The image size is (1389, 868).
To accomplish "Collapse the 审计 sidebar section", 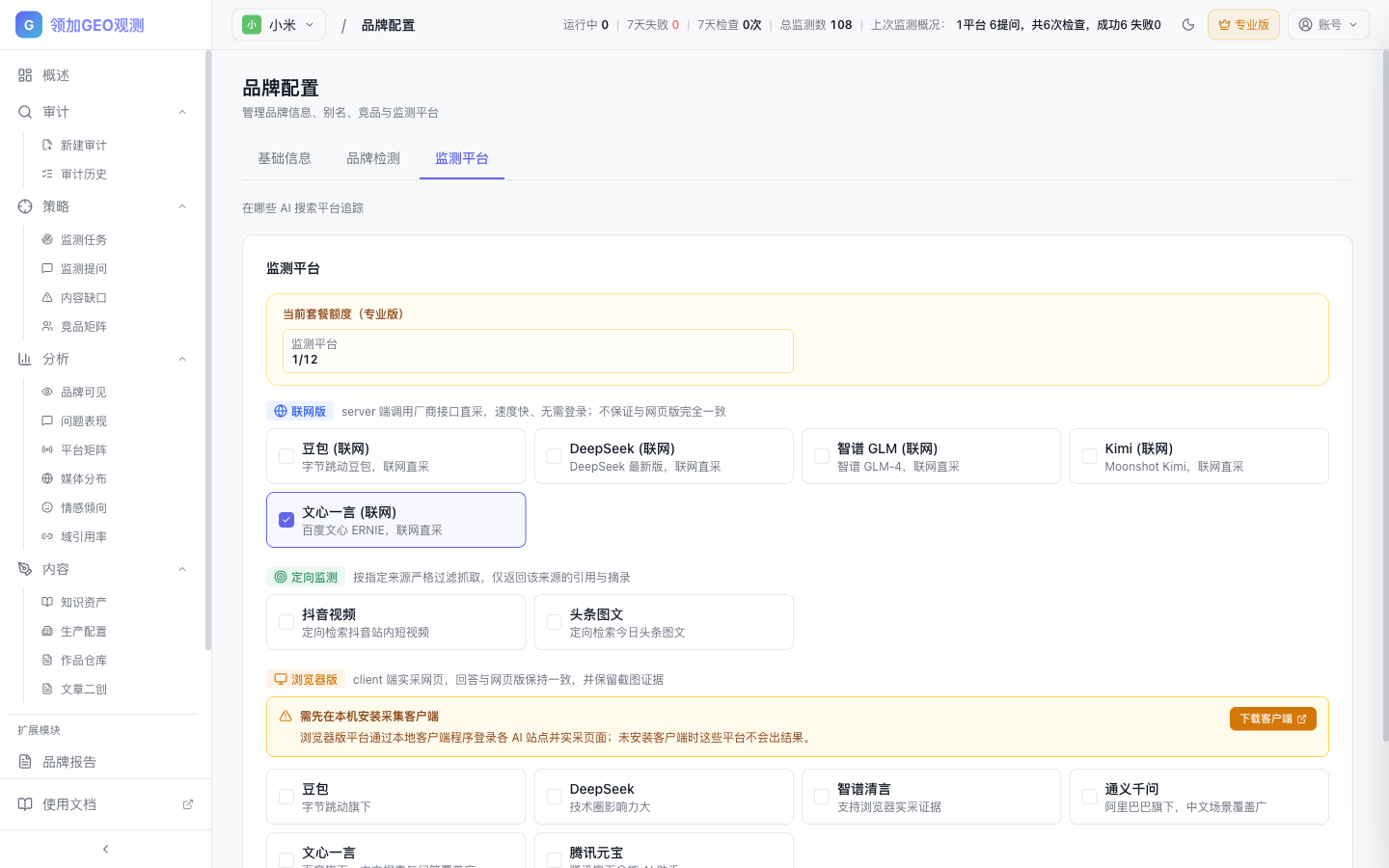I will click(x=182, y=112).
